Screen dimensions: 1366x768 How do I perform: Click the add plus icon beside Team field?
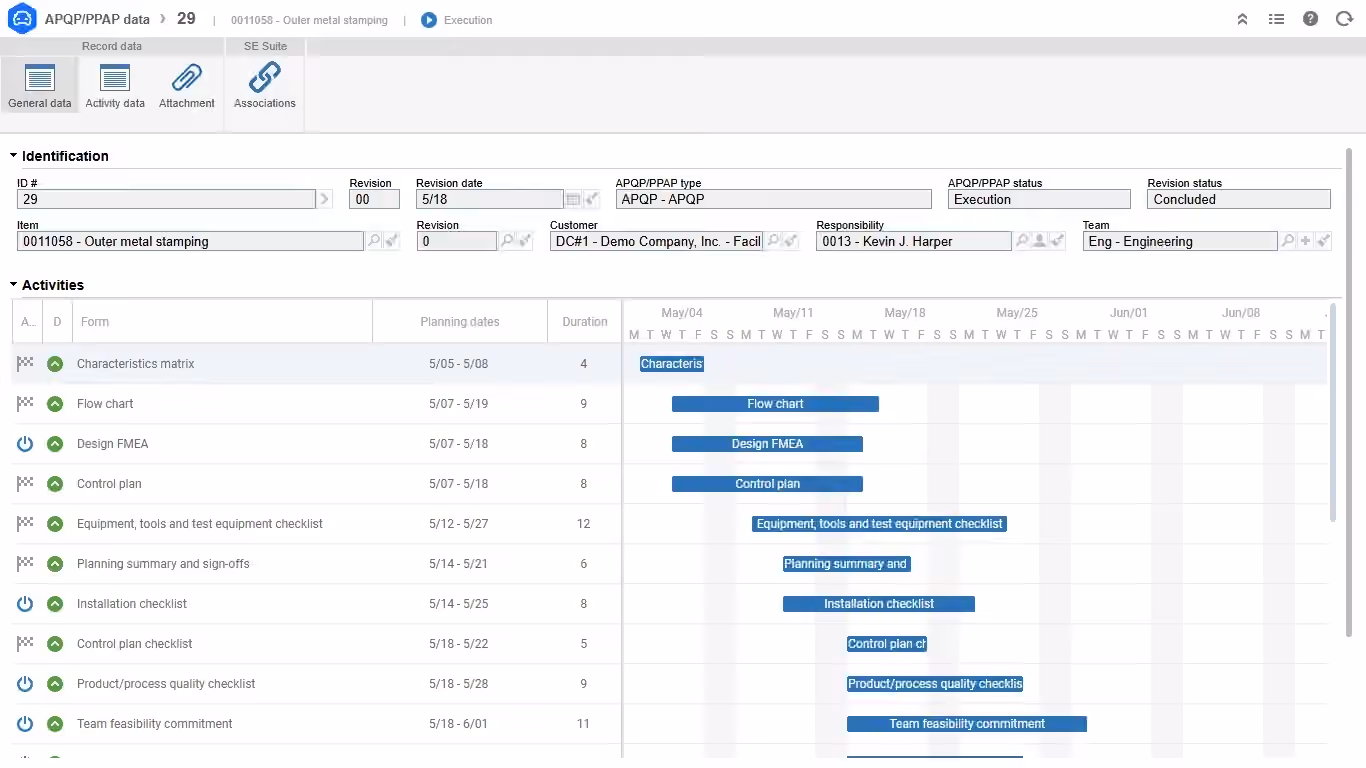pos(1306,241)
